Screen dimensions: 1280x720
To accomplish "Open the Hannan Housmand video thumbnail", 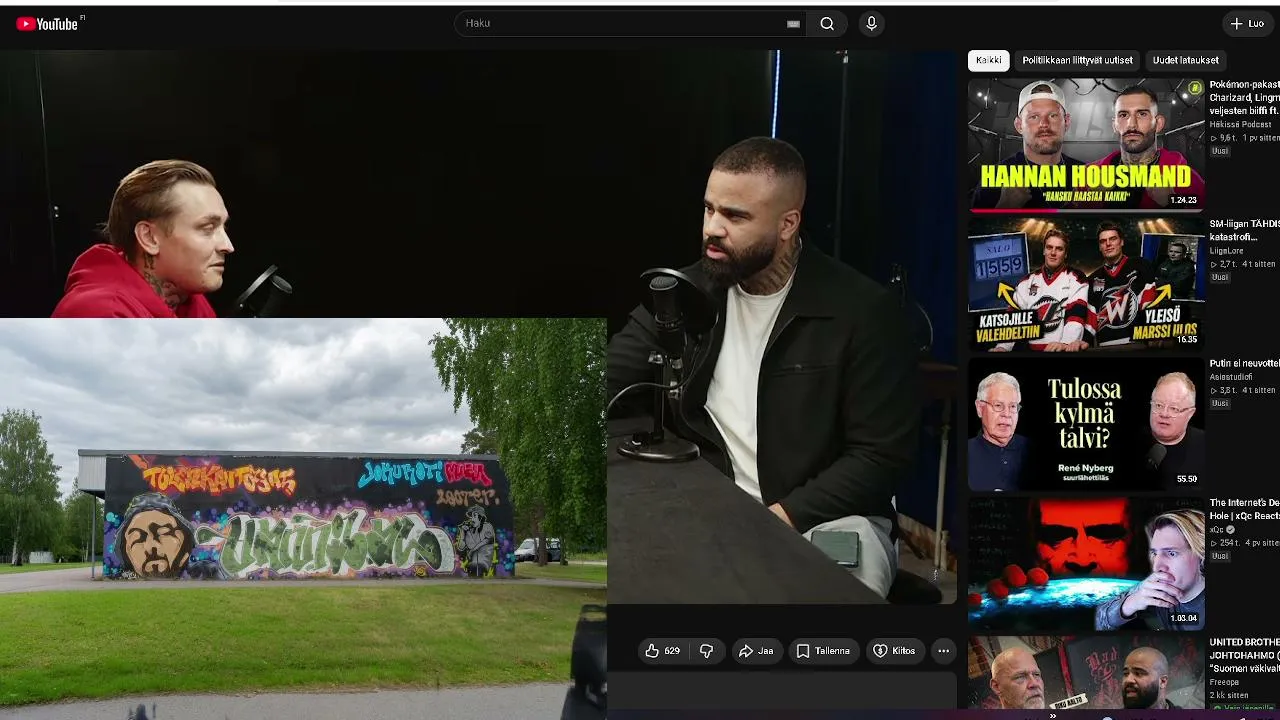I will pos(1086,144).
